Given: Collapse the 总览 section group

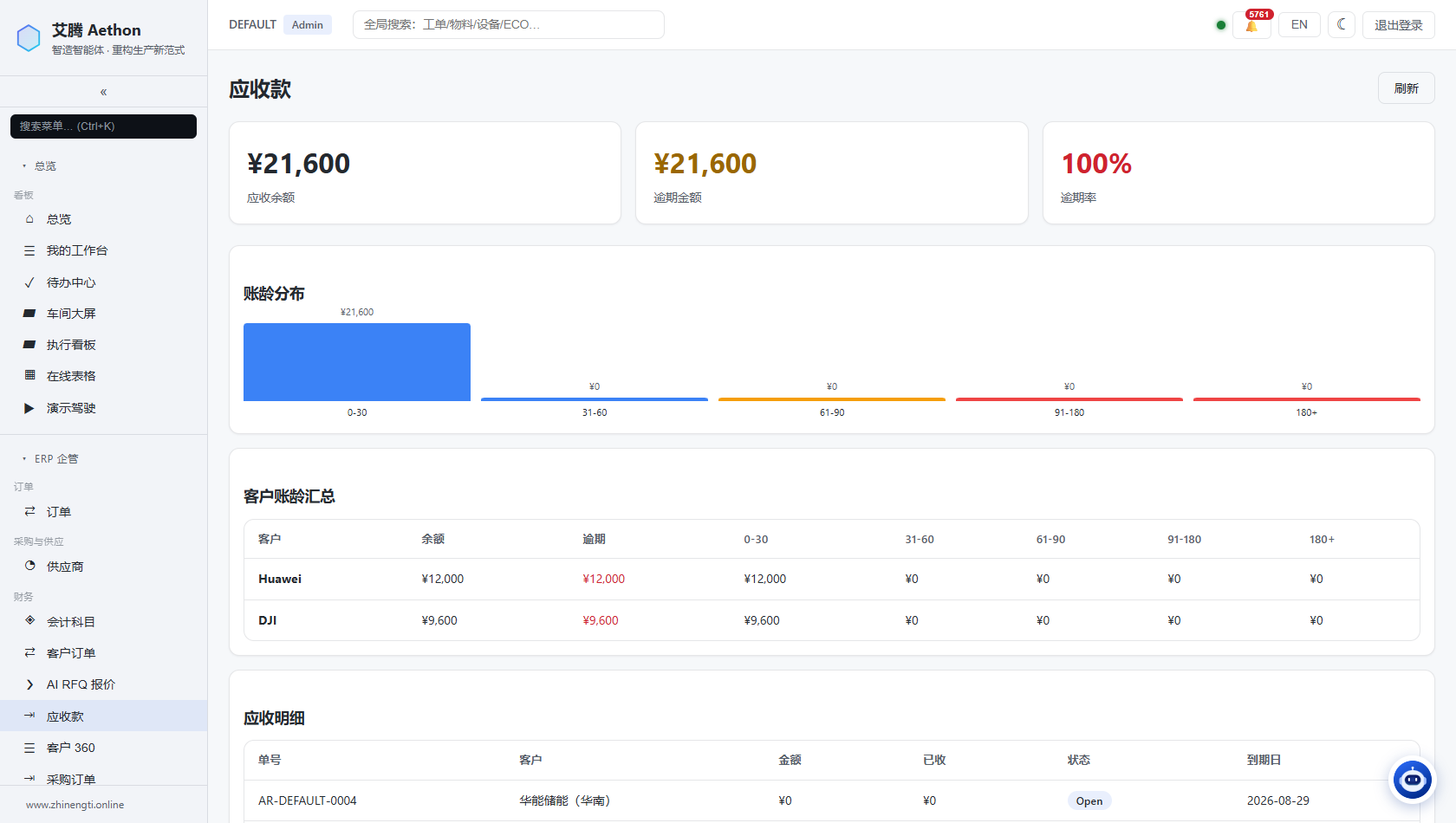Looking at the screenshot, I should coord(45,165).
